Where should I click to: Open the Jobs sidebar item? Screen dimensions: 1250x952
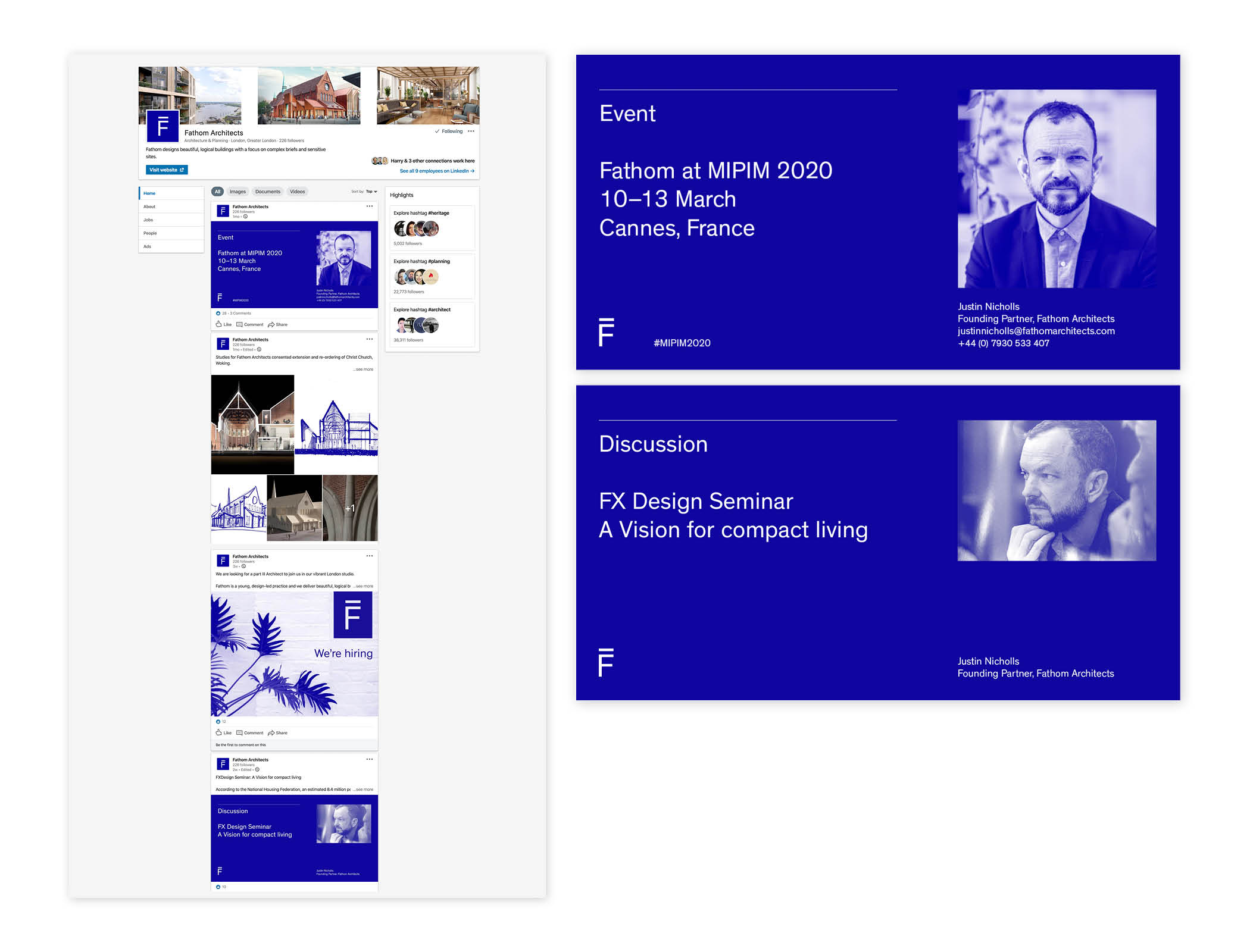[x=171, y=220]
